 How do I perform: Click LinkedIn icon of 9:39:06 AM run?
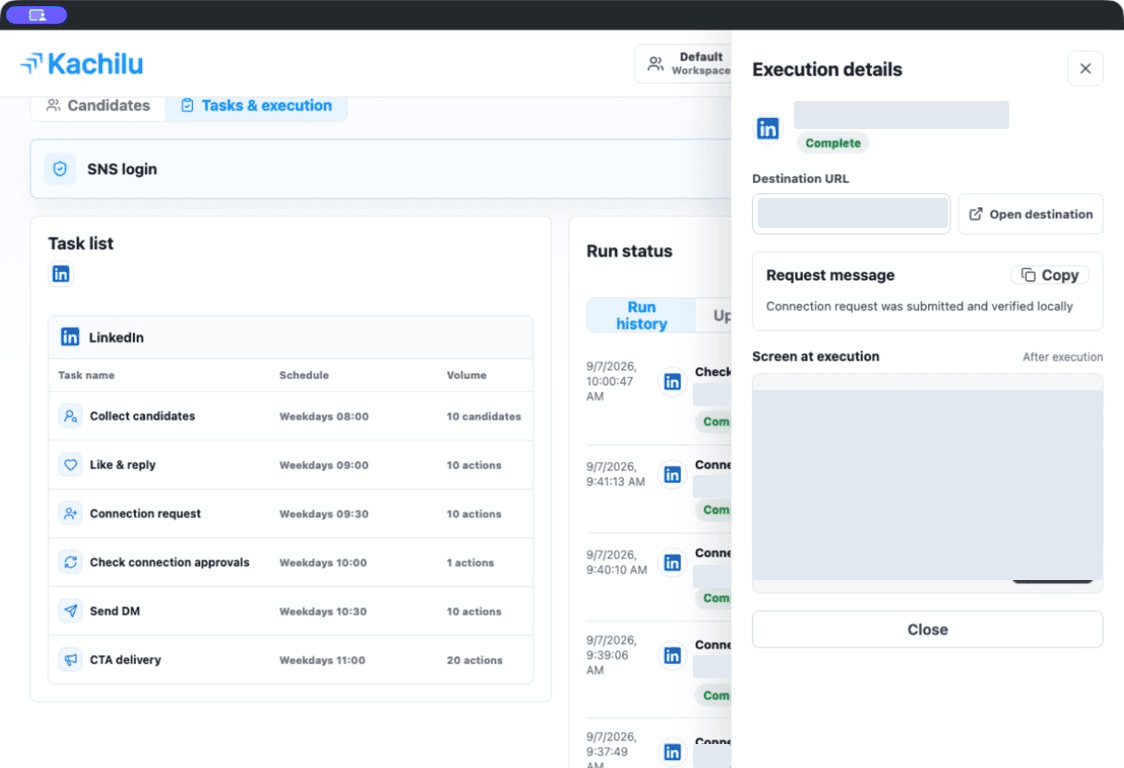click(672, 655)
